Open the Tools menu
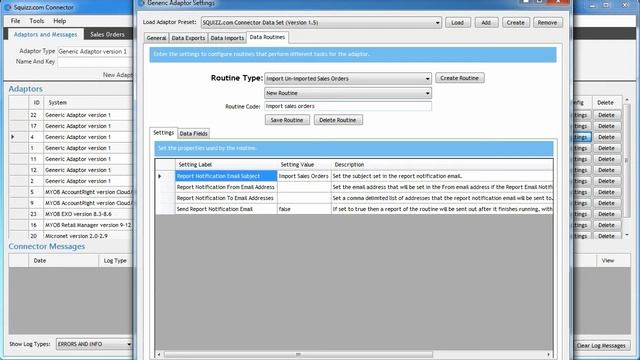This screenshot has width=640, height=360. (37, 21)
